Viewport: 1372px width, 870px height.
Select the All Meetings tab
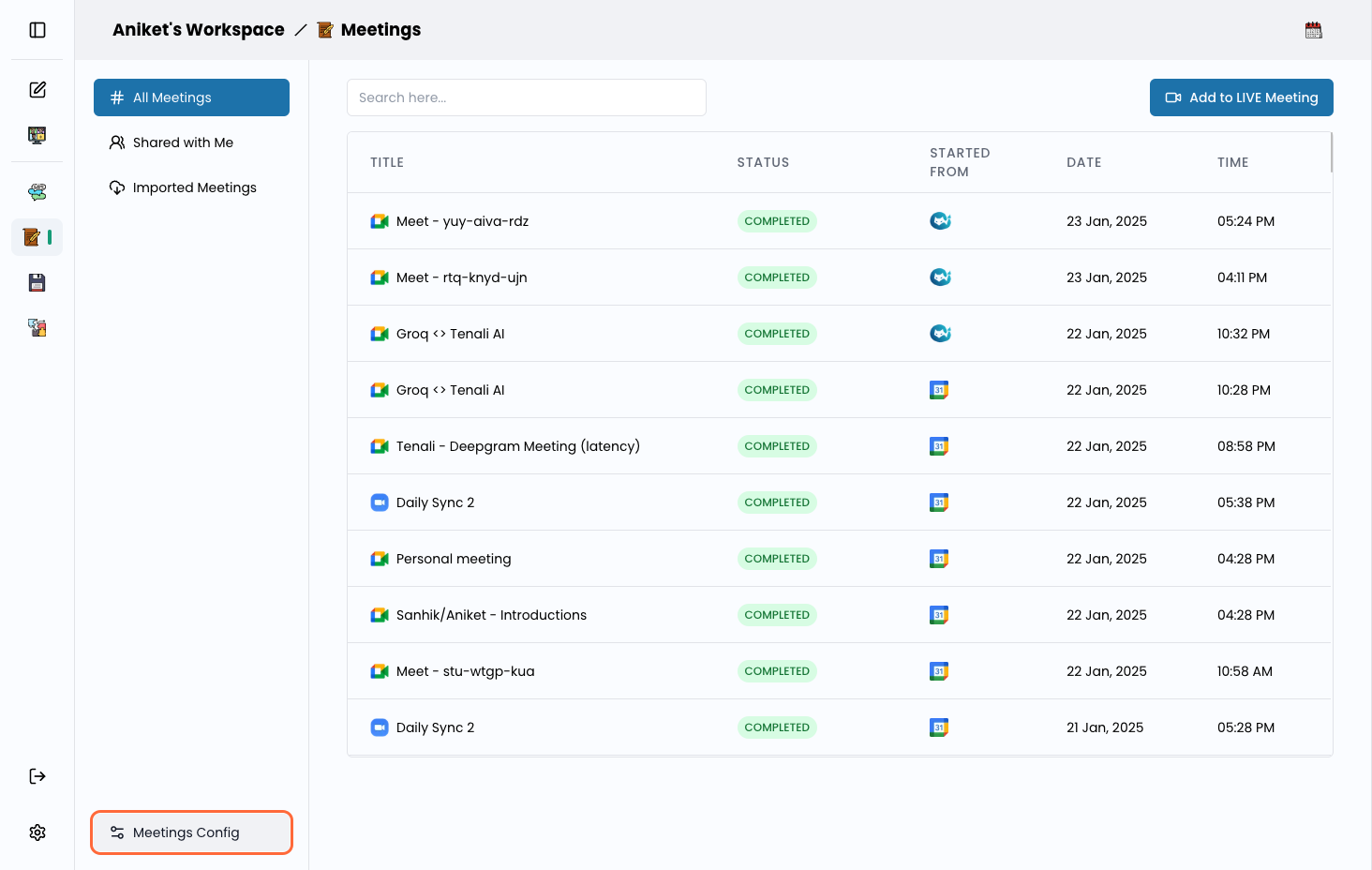191,97
